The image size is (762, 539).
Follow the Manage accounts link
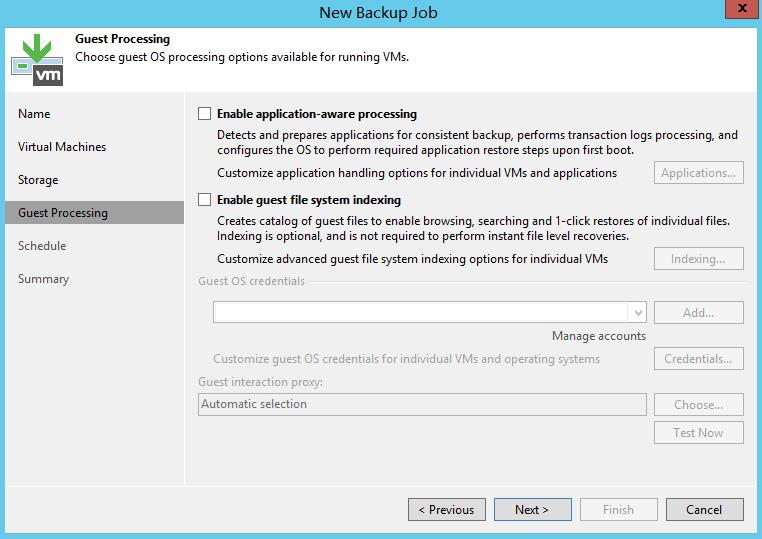point(599,336)
